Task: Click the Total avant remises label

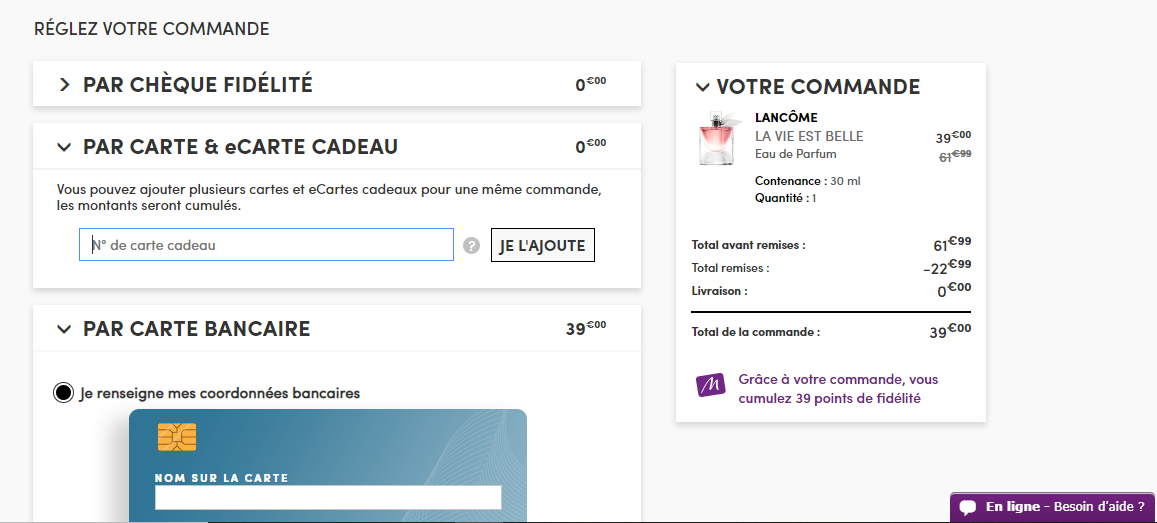Action: [748, 245]
